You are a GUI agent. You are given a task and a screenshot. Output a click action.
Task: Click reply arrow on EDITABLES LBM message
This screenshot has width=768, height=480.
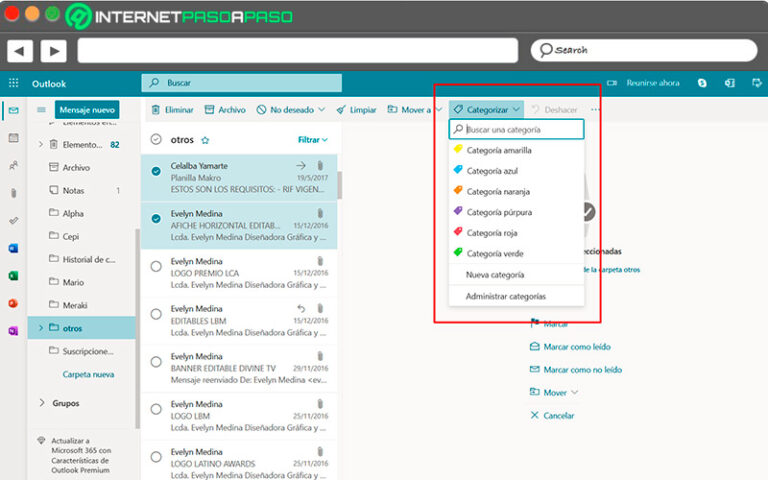[301, 309]
